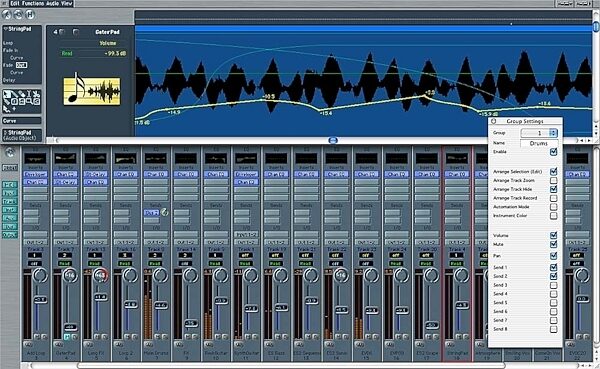The height and width of the screenshot is (369, 600).
Task: Enable Arrange Track Zoom checkbox
Action: [553, 180]
